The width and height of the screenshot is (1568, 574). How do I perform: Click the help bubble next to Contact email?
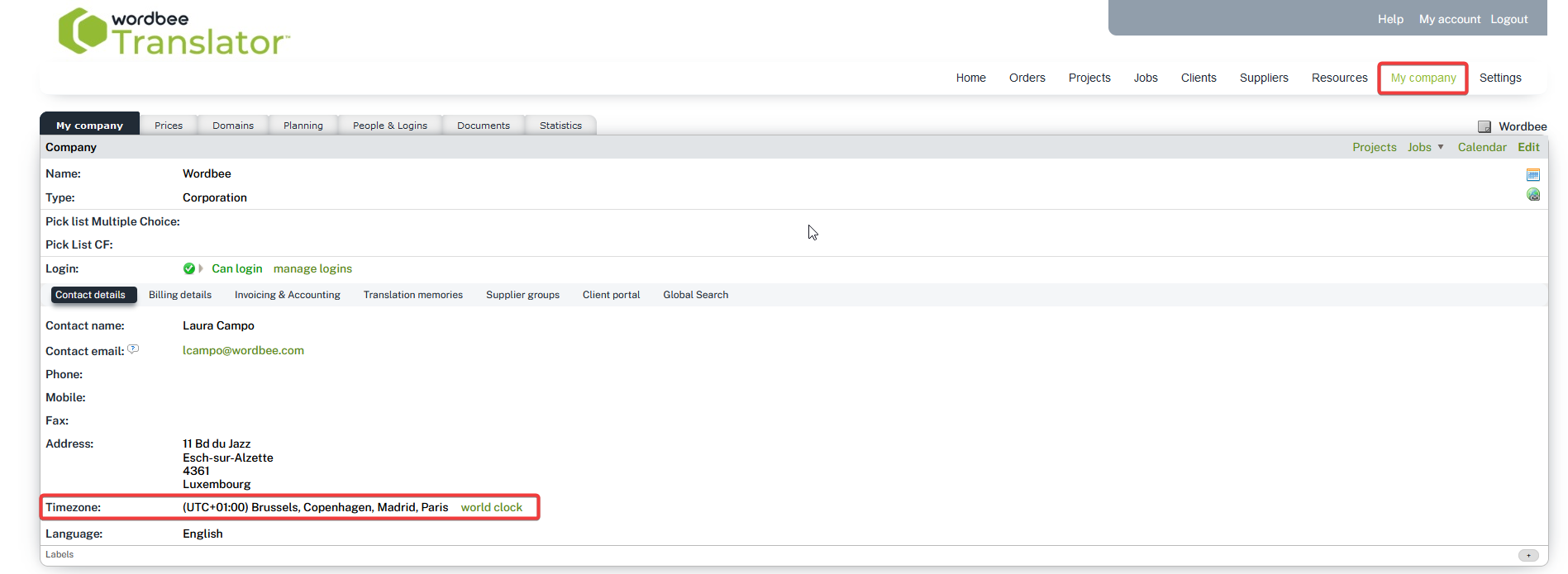(x=133, y=349)
